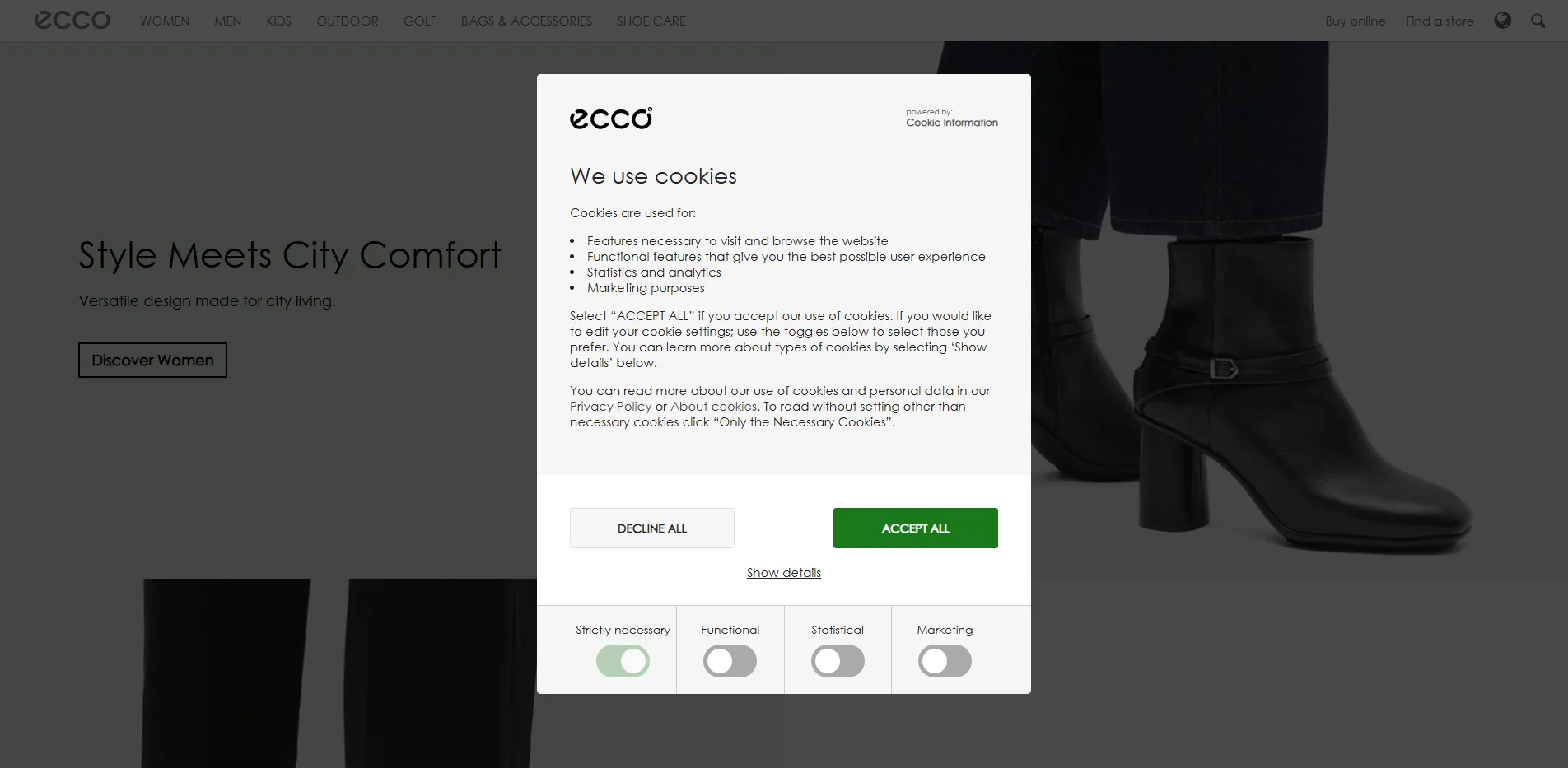The height and width of the screenshot is (768, 1568).
Task: Enable the Functional cookies toggle
Action: coord(730,661)
